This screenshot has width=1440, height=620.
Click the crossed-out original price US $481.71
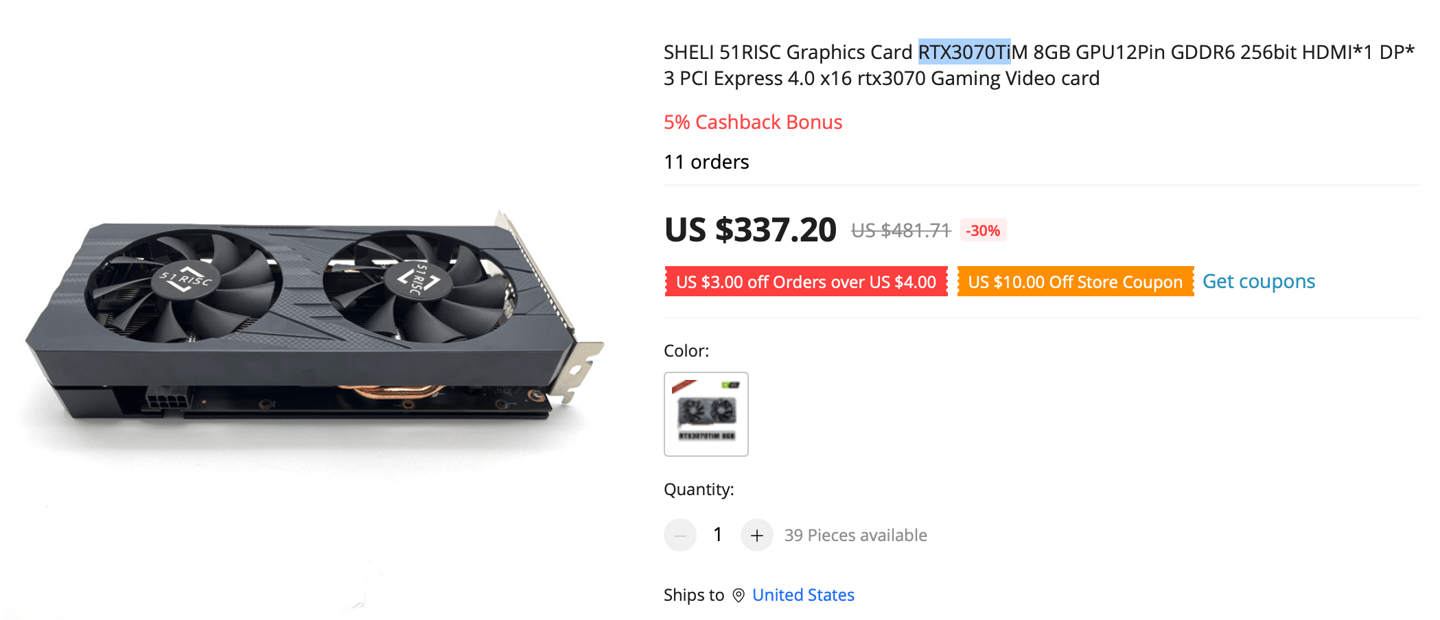[x=900, y=230]
